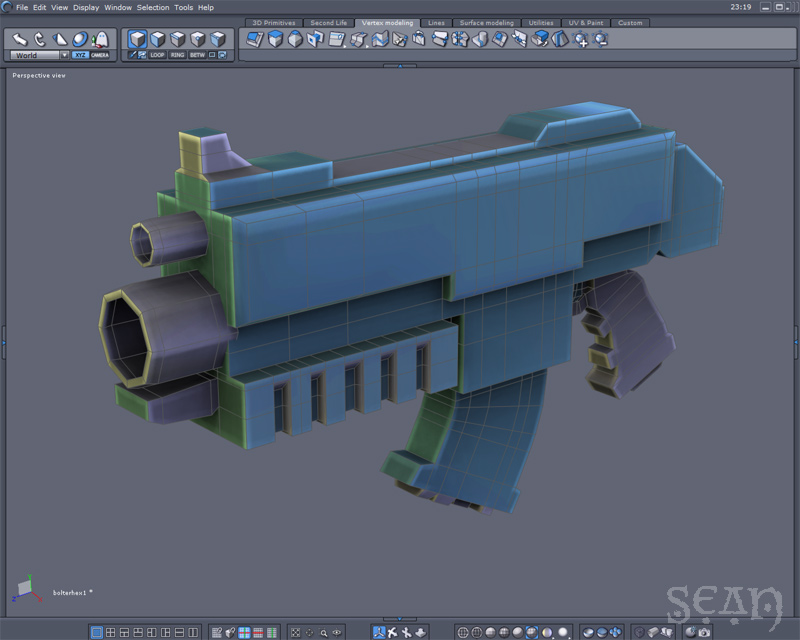Open the Selection menu
800x640 pixels.
click(153, 7)
